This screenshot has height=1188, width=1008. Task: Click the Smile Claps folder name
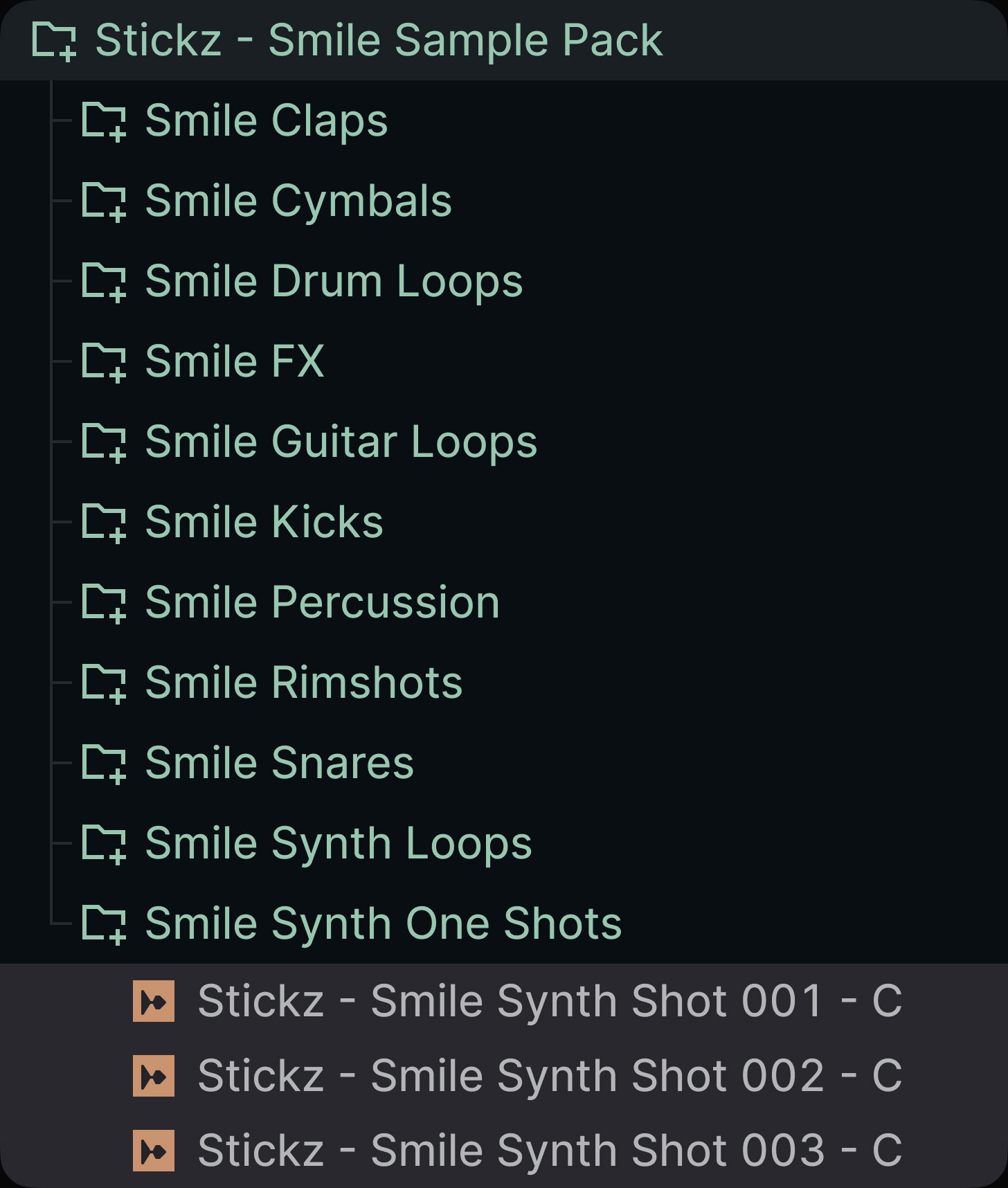267,121
